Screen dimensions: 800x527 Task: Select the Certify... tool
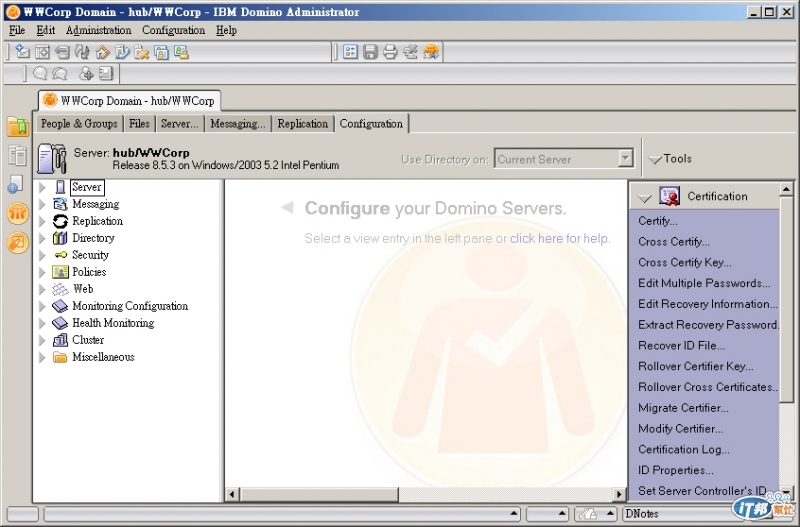pos(658,221)
